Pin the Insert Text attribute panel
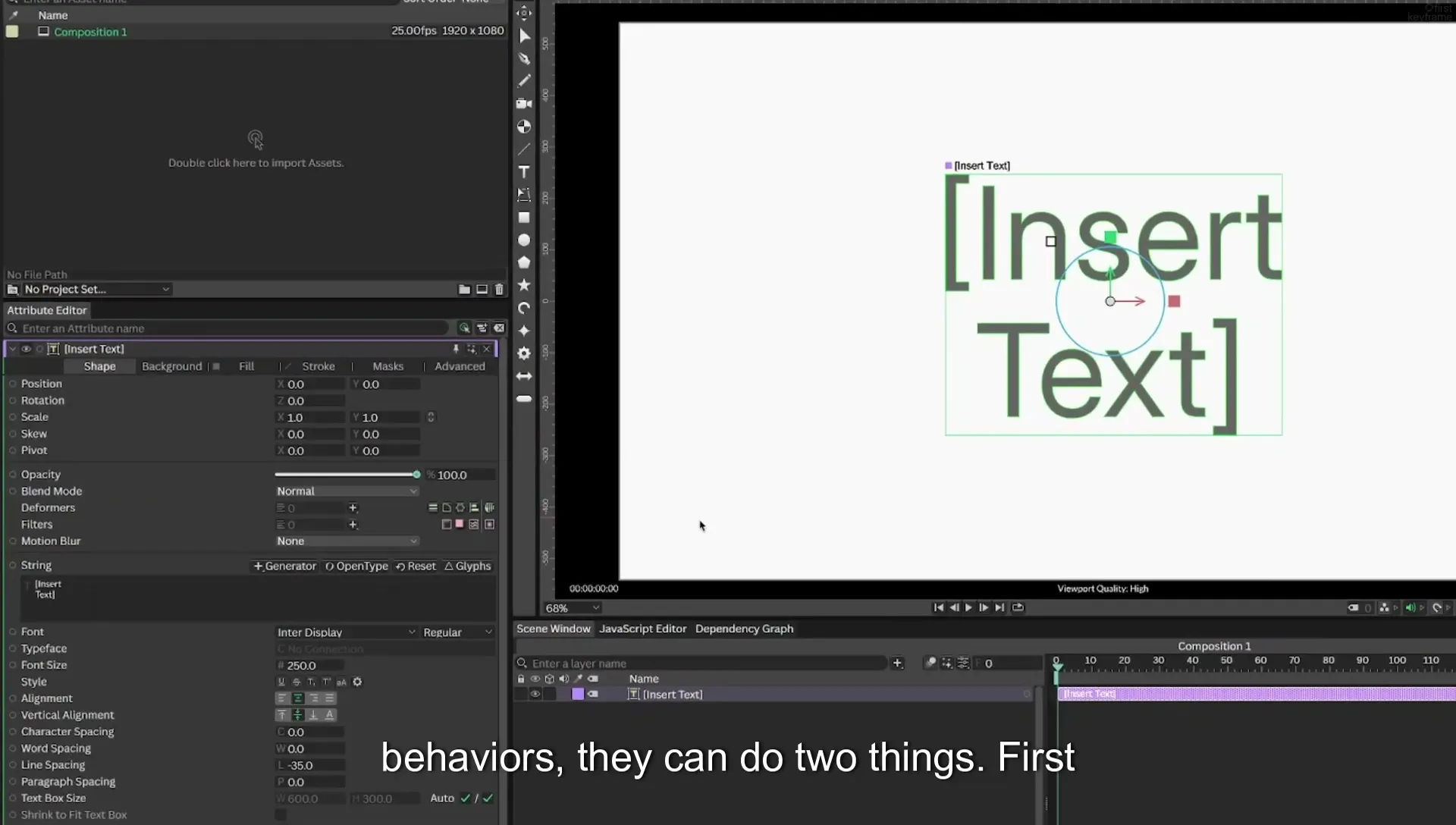The width and height of the screenshot is (1456, 825). pyautogui.click(x=456, y=349)
